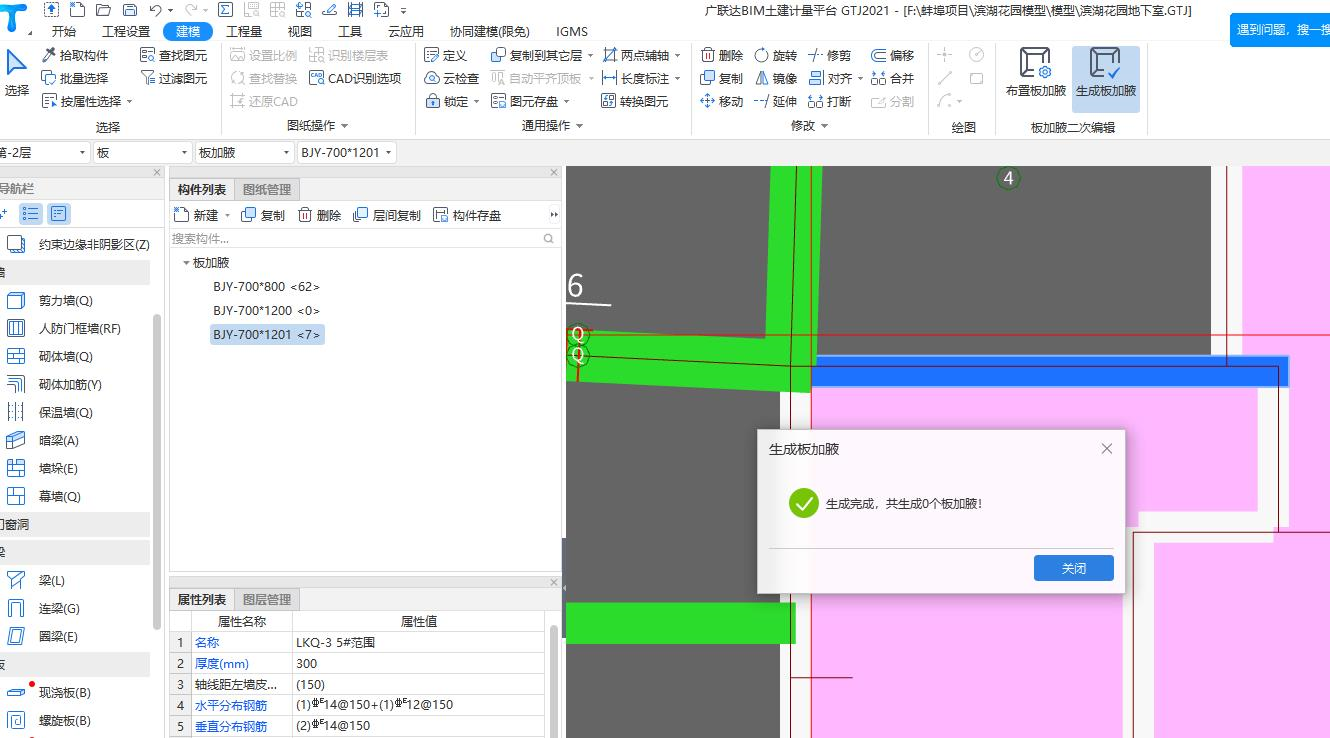Click the undo icon in quick access bar
This screenshot has width=1330, height=738.
point(155,10)
